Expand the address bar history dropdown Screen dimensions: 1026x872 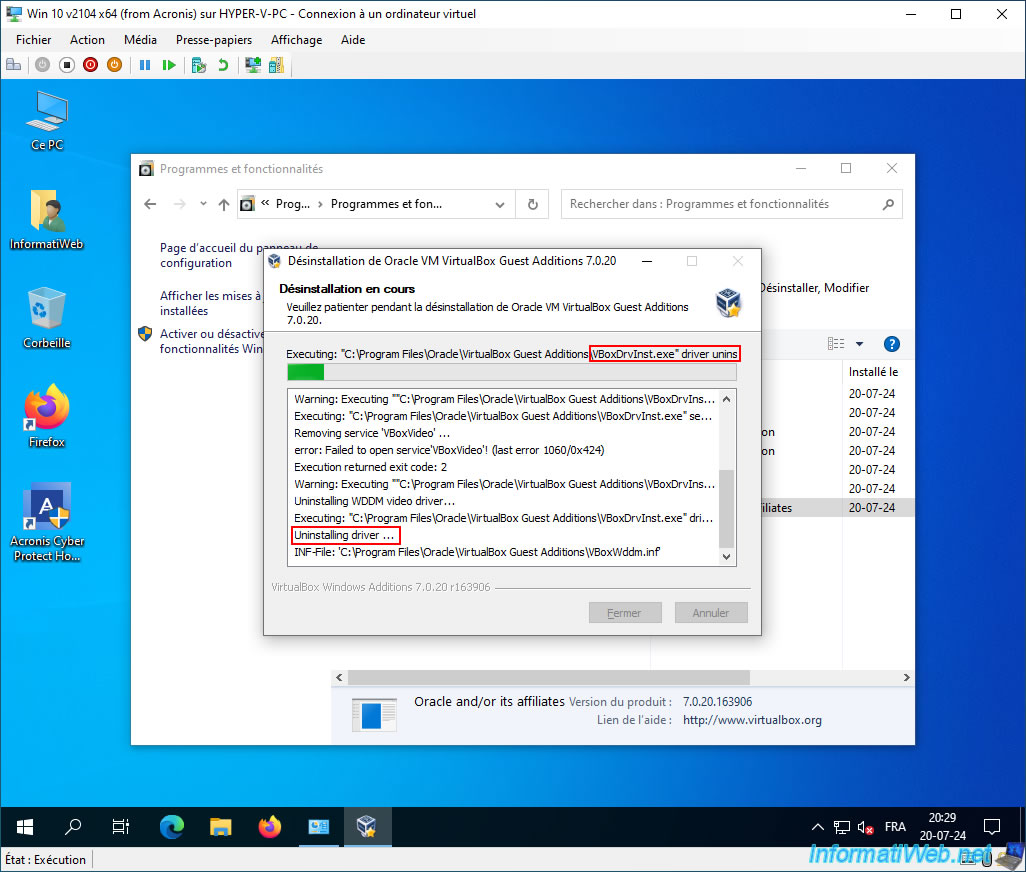[x=500, y=205]
